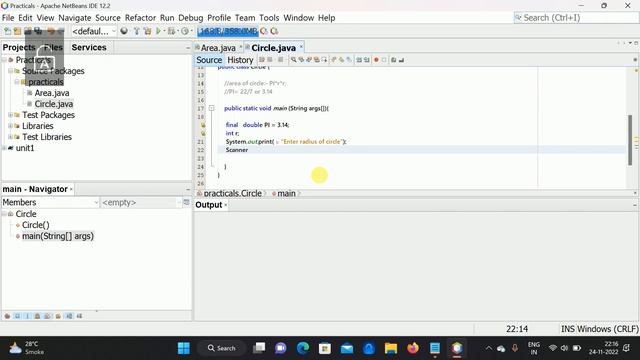Click the garbage collection icon beside memory bar

pyautogui.click(x=264, y=31)
